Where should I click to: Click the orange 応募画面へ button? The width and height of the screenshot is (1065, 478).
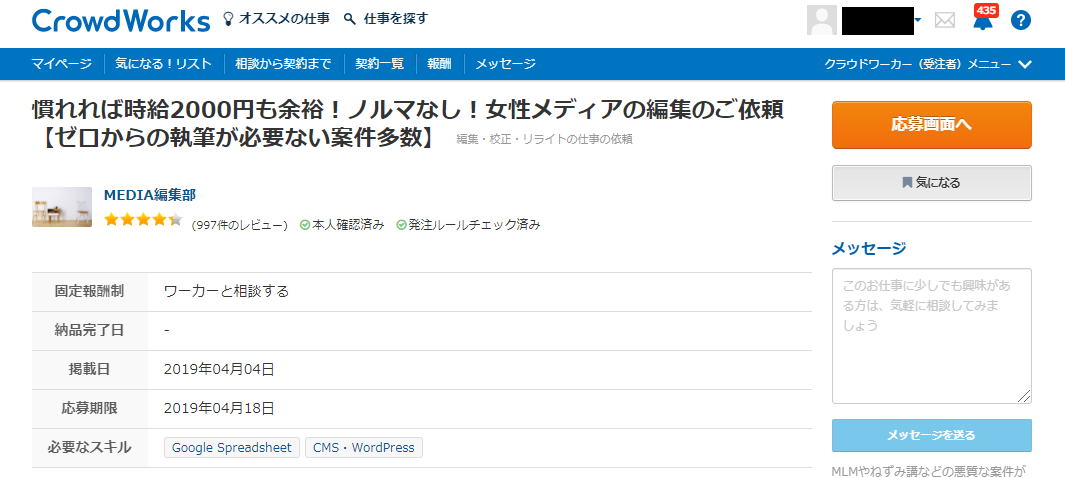[931, 125]
